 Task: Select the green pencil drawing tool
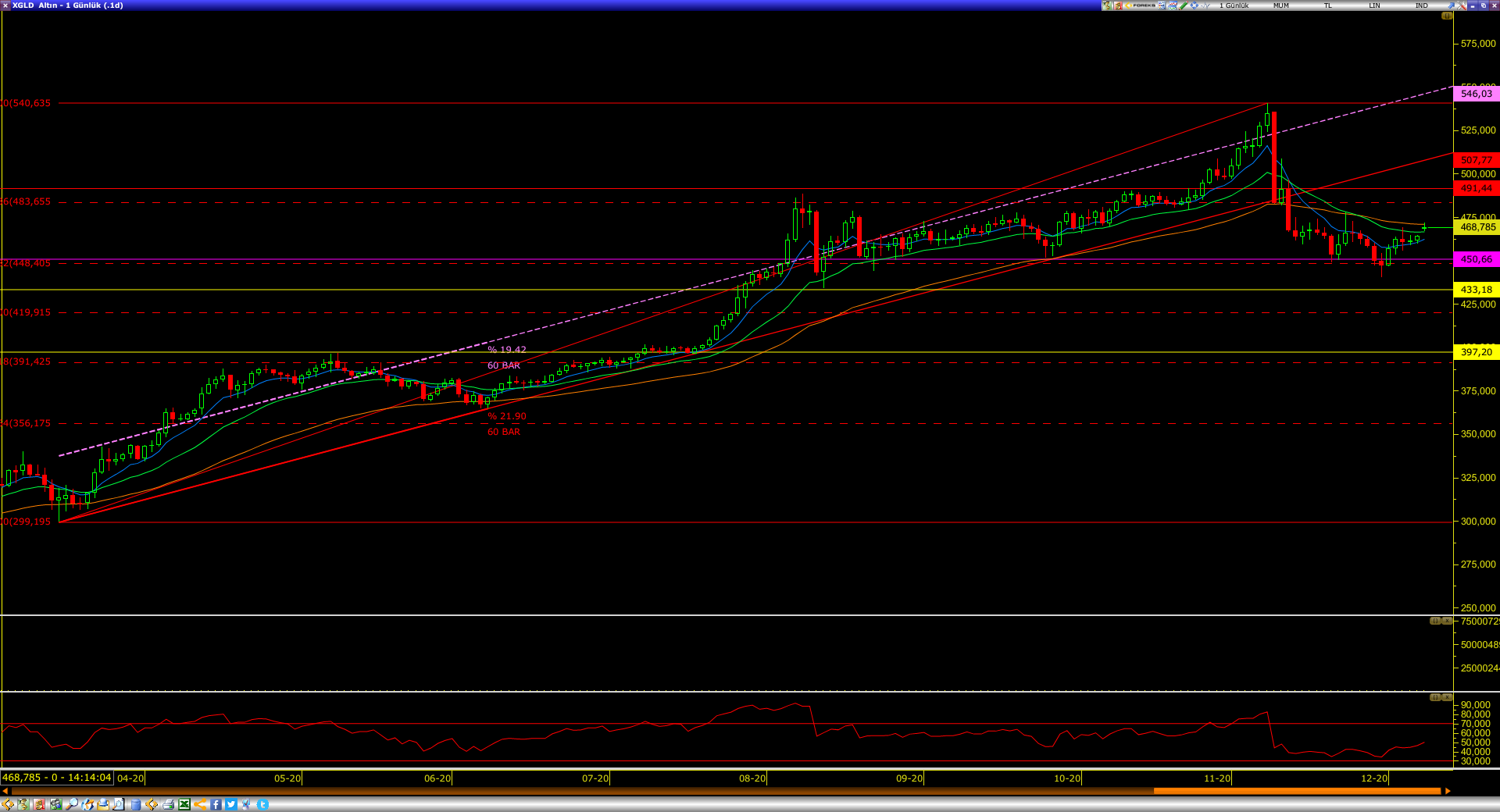1184,5
